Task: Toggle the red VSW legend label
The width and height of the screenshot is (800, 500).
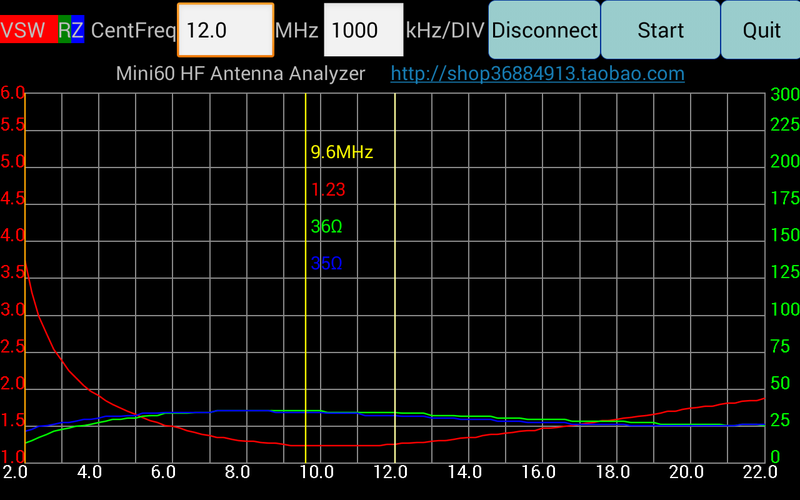Action: point(27,30)
